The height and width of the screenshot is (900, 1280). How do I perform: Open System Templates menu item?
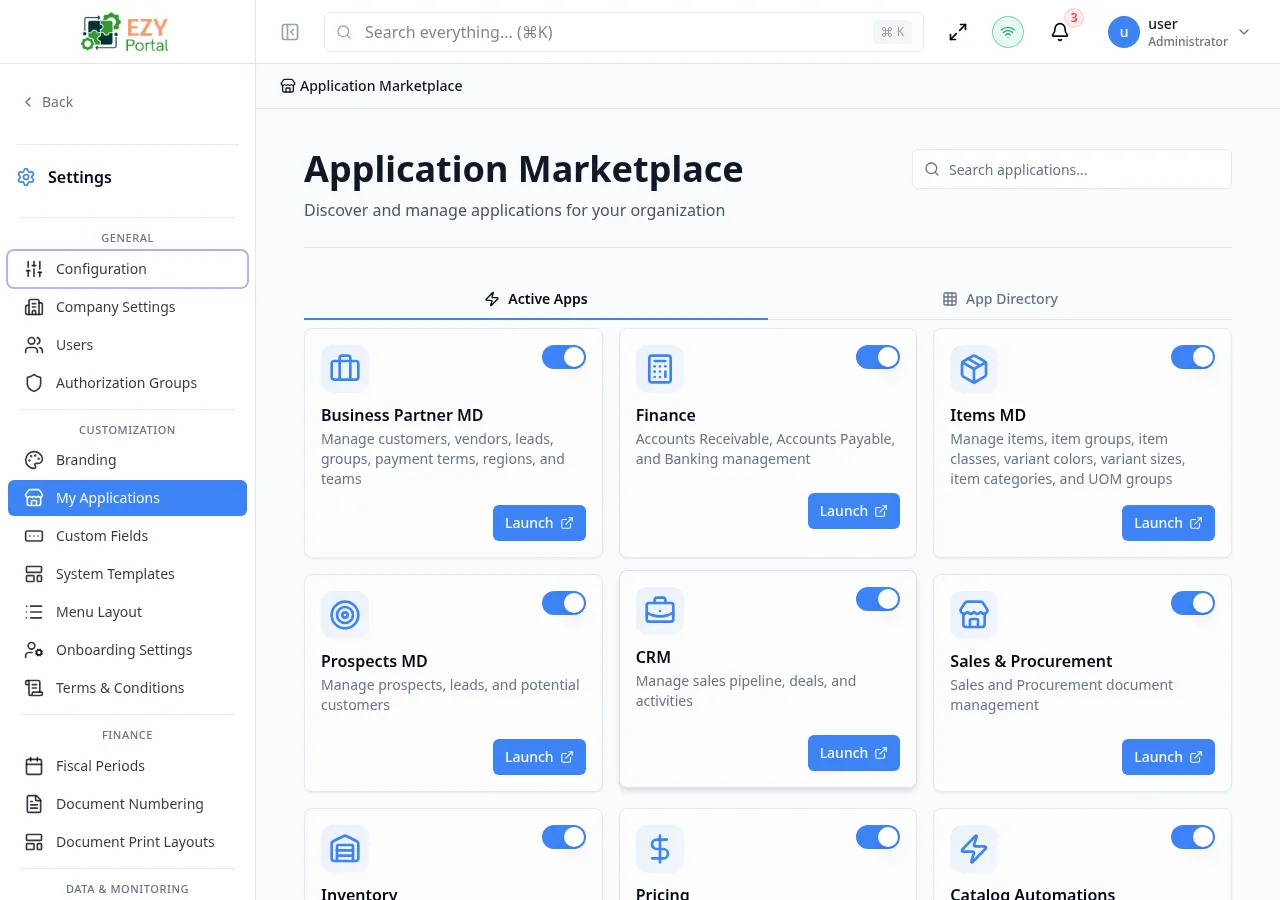[127, 574]
